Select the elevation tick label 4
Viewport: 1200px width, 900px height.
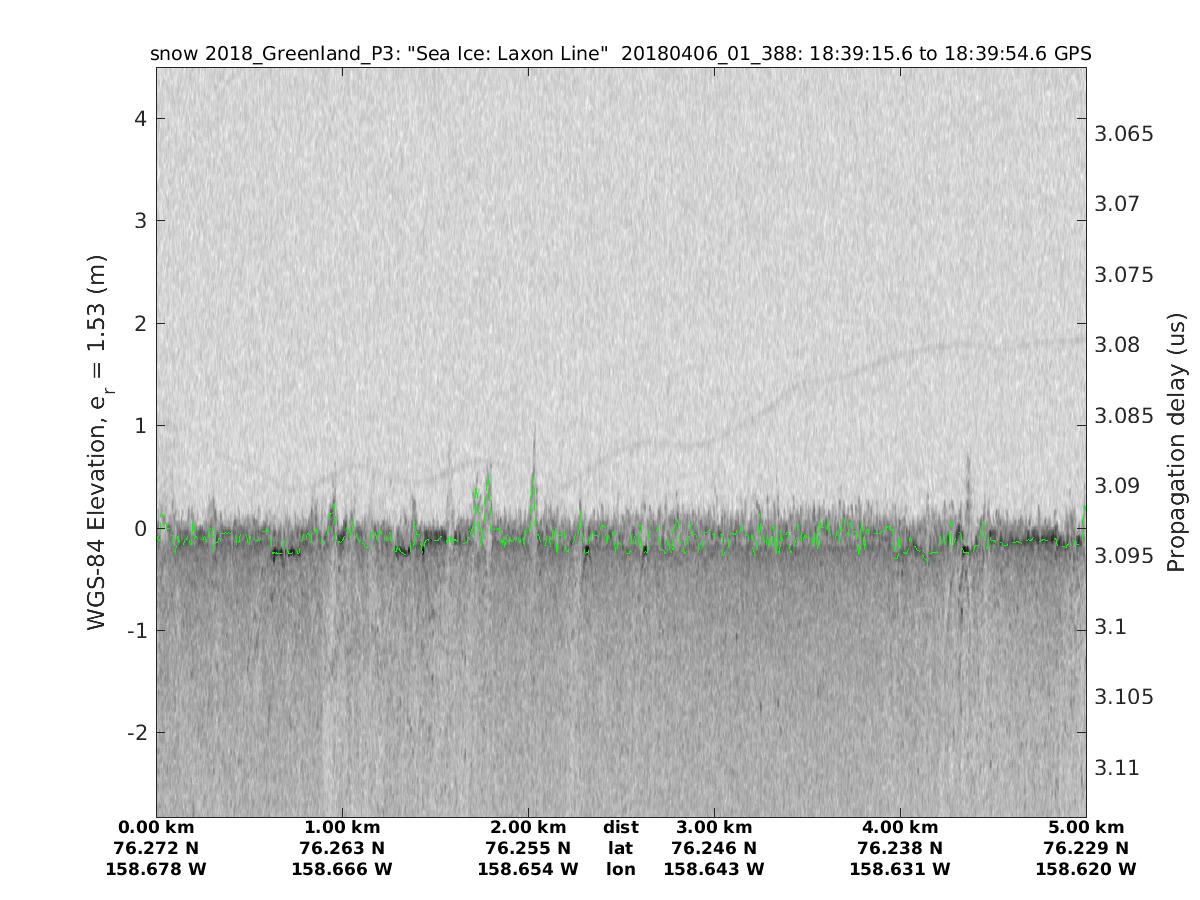tap(140, 119)
